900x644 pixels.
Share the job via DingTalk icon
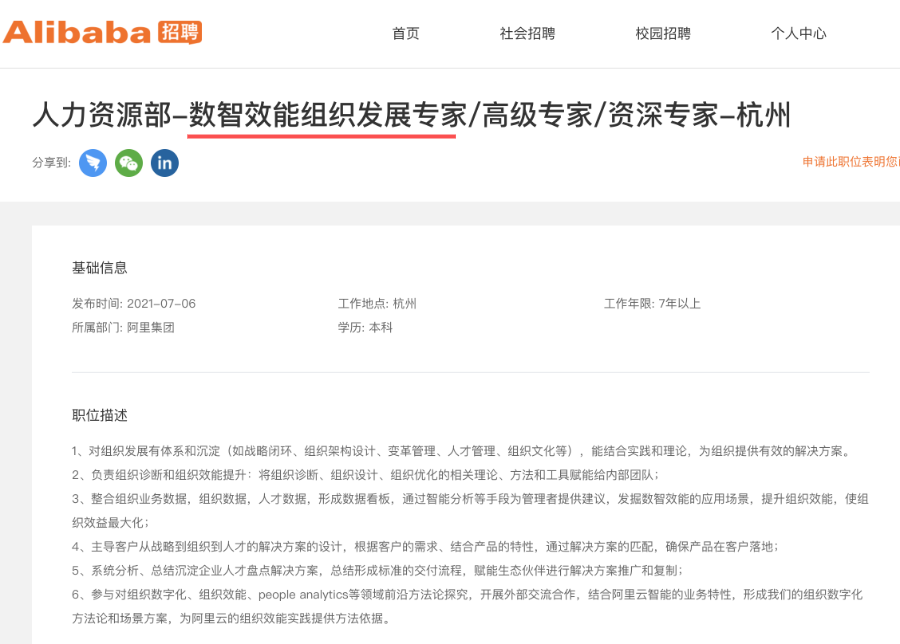pyautogui.click(x=93, y=162)
